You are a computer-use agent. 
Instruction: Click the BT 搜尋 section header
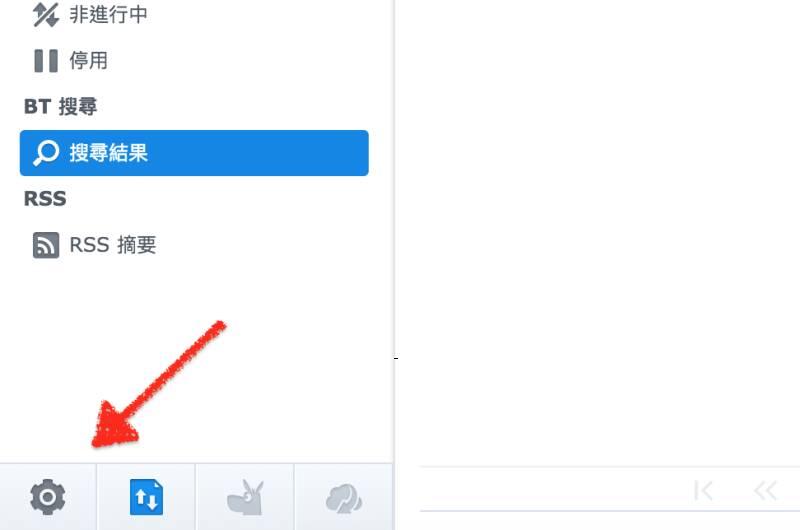[60, 107]
